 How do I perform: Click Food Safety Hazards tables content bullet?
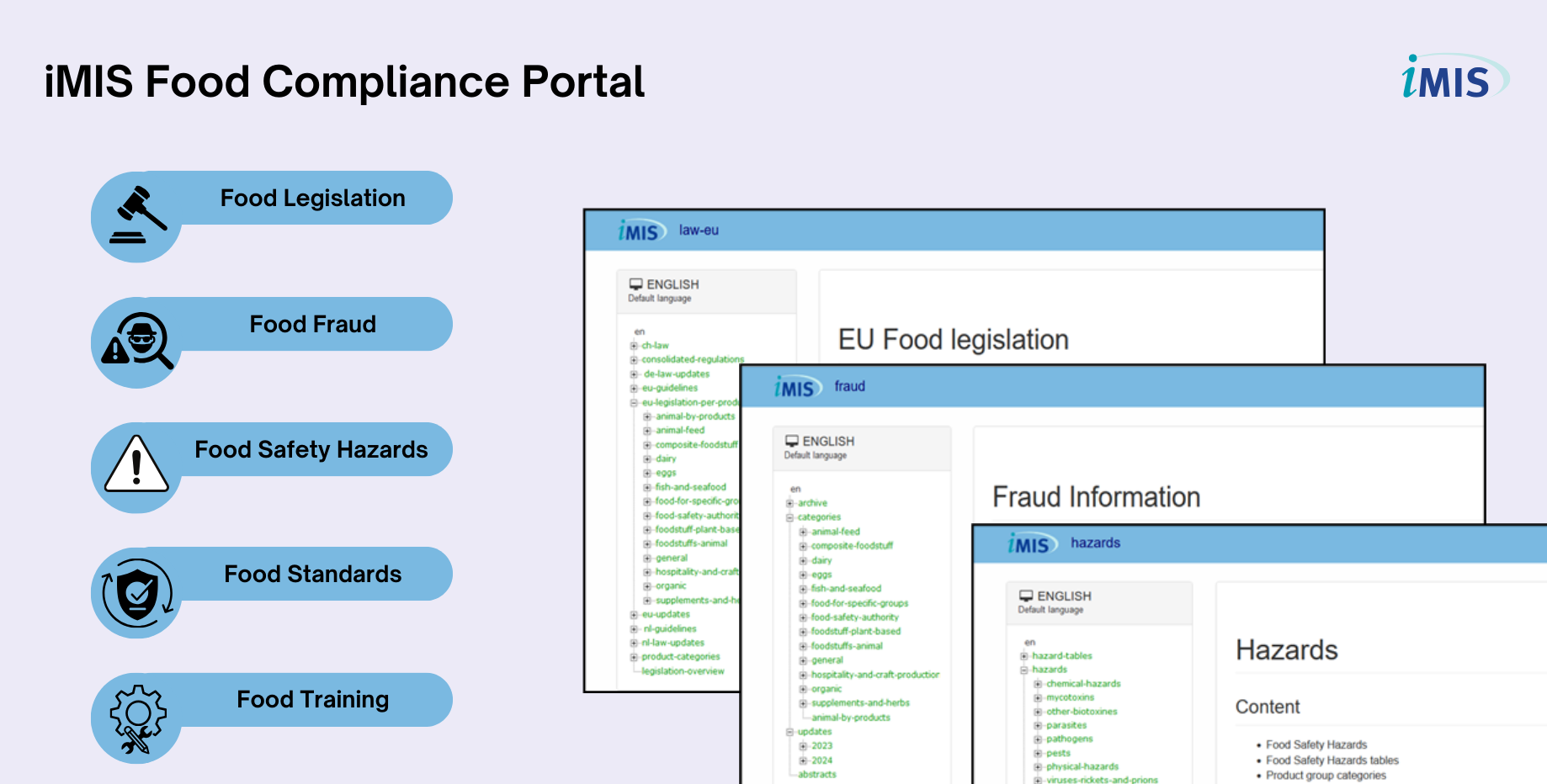pos(1332,760)
